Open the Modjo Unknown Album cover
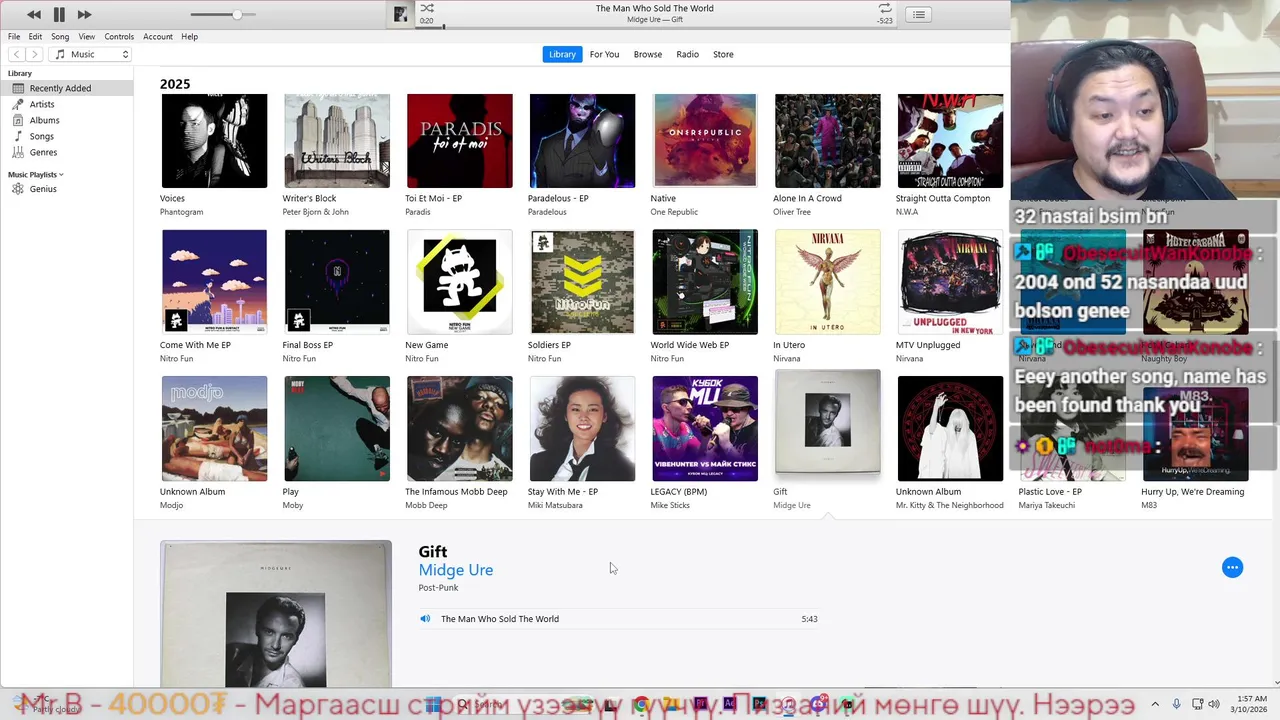Screen dimensions: 1280x720 tap(214, 428)
